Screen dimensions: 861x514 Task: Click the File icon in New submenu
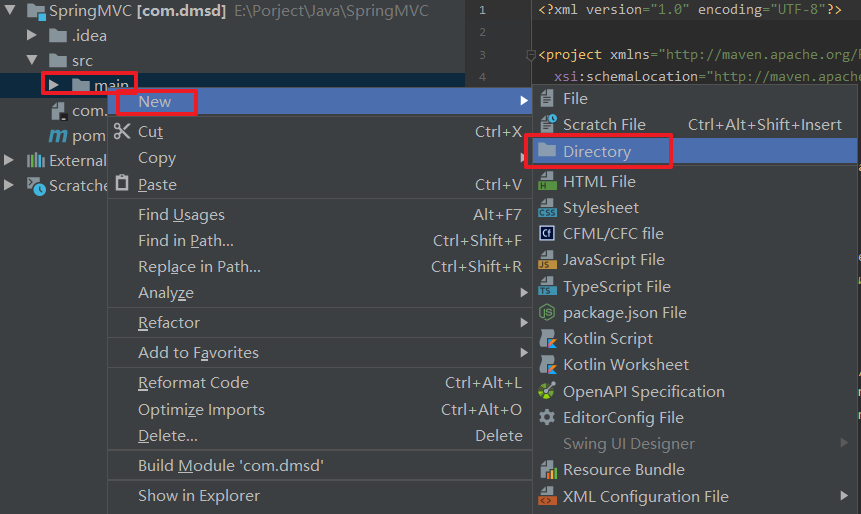coord(547,99)
